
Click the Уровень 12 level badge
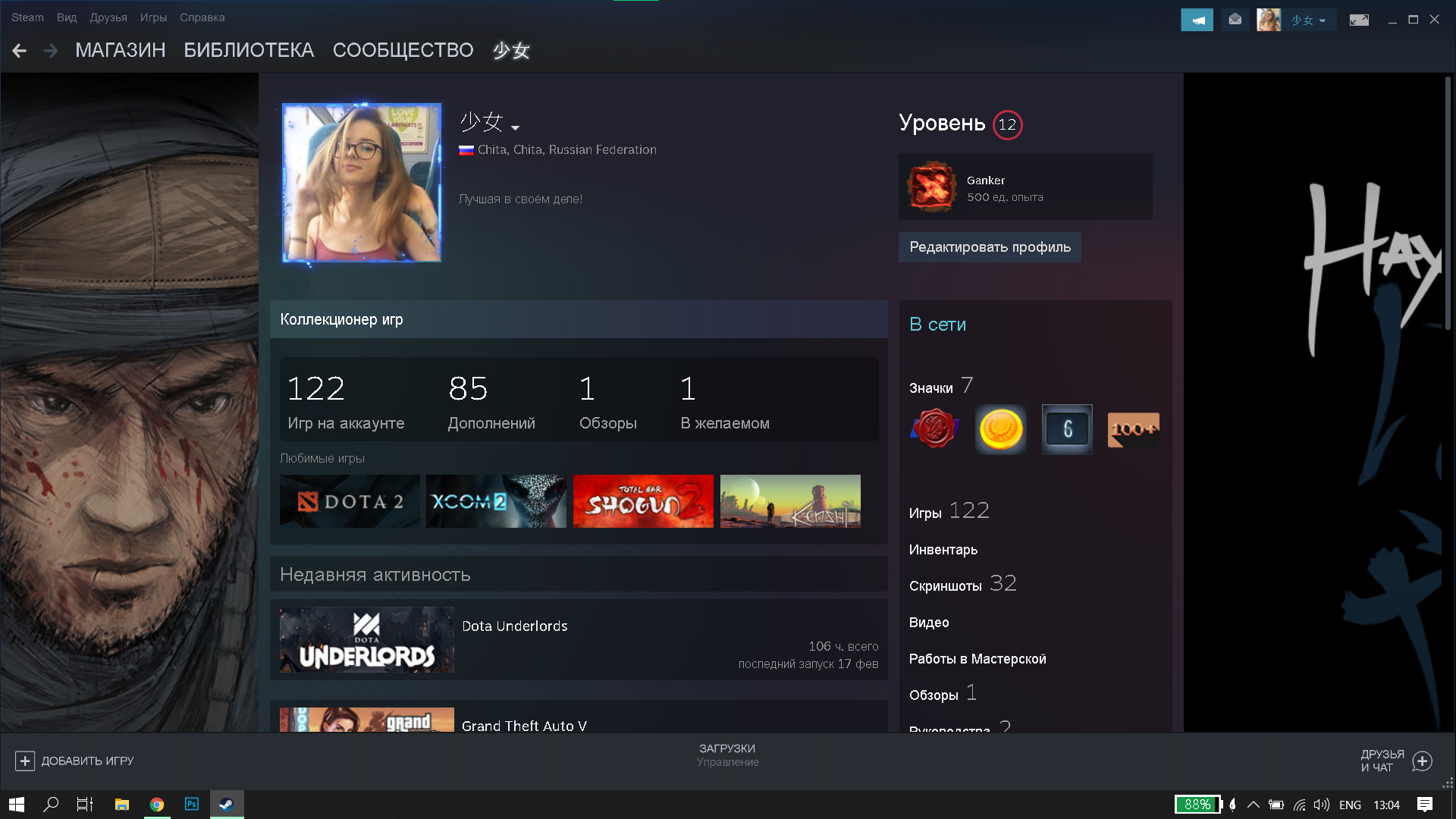1007,124
